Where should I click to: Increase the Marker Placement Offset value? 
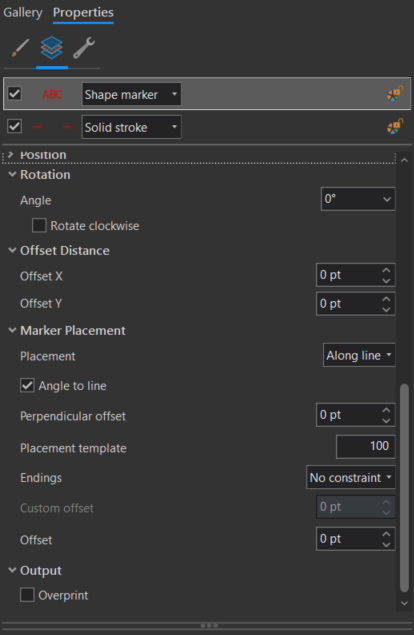click(386, 534)
